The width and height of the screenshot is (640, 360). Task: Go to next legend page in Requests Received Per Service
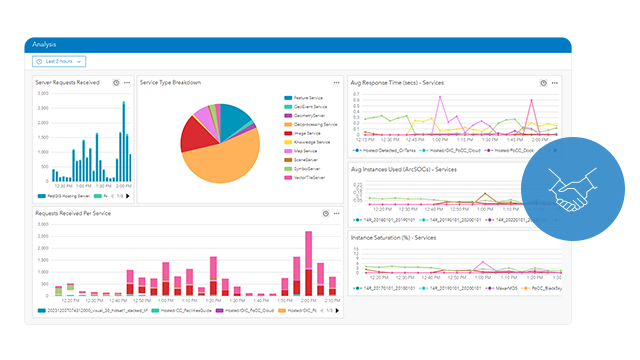pyautogui.click(x=337, y=311)
